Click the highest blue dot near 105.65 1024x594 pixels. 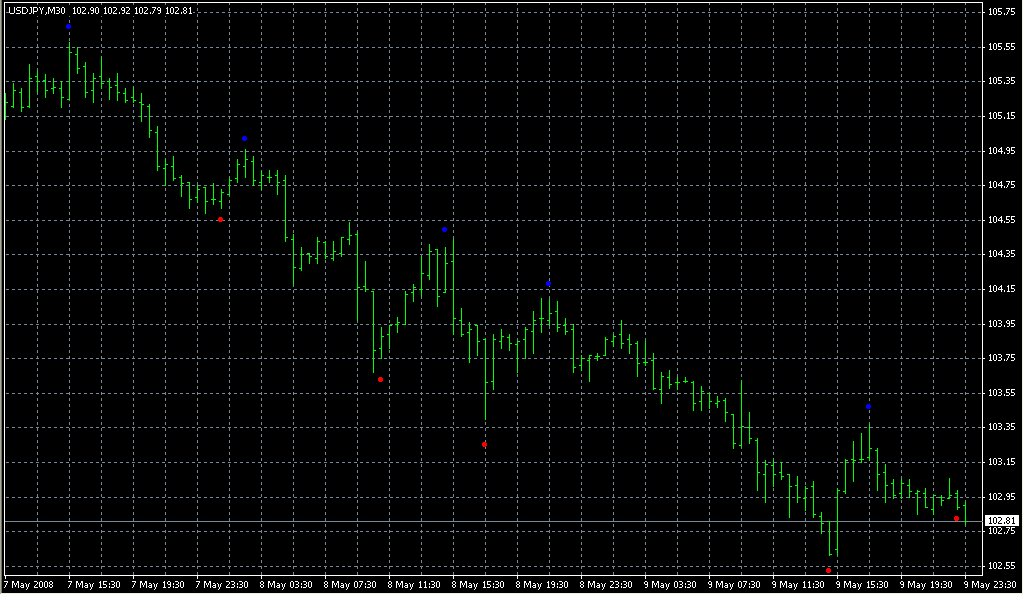[x=69, y=27]
